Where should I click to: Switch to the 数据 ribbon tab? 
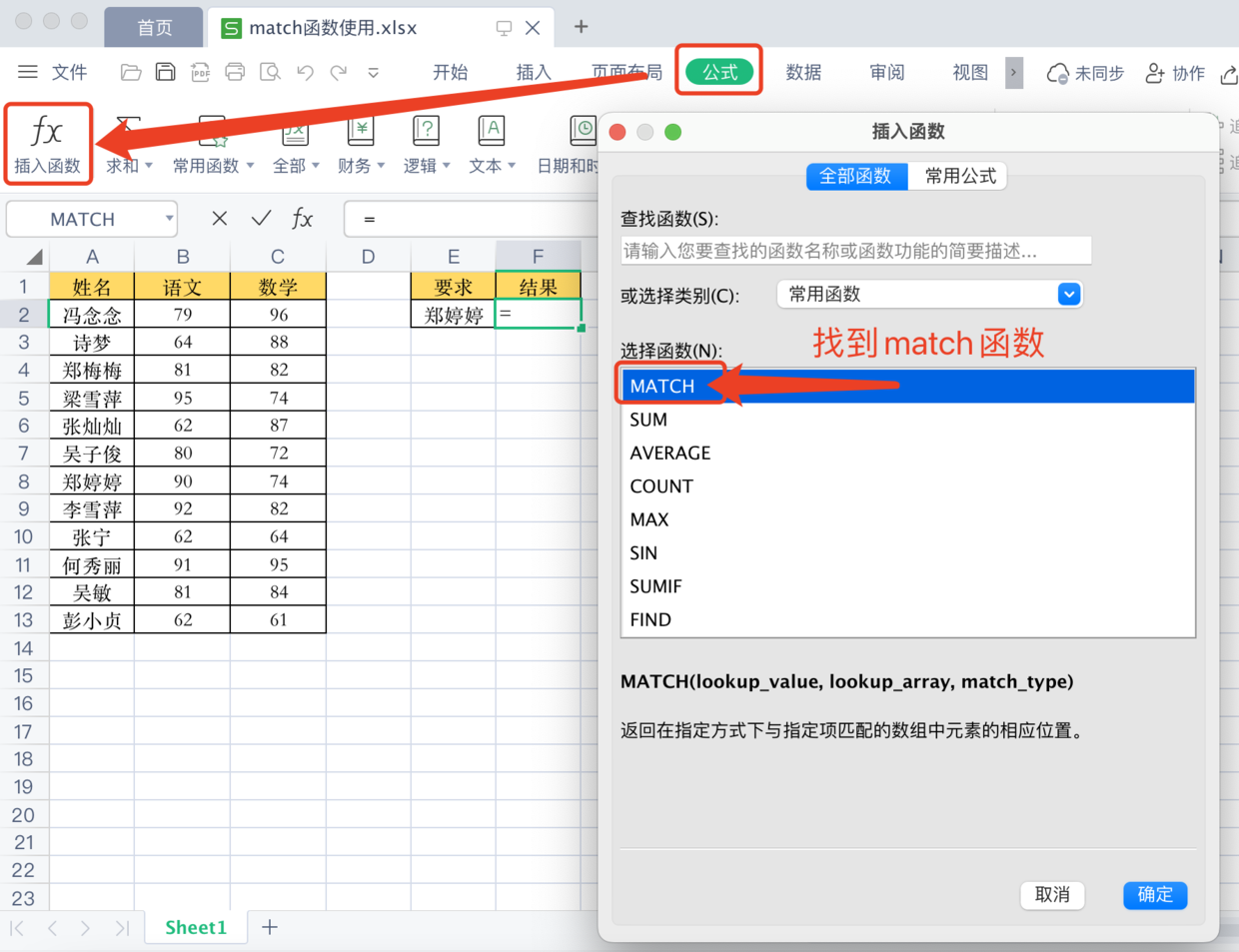click(803, 72)
